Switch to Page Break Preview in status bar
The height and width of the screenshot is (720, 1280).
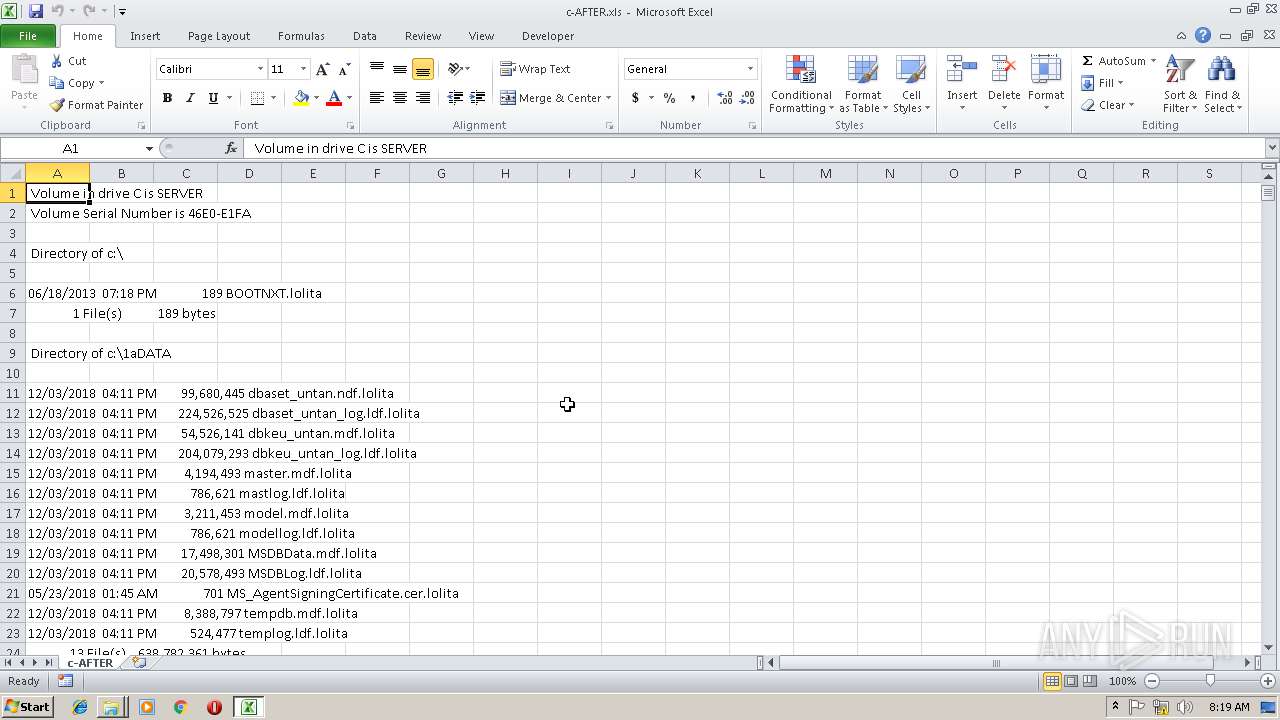1090,681
